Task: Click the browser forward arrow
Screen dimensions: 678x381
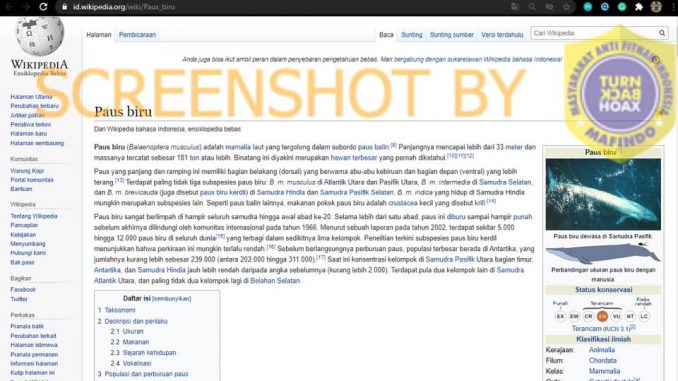Action: pos(26,7)
